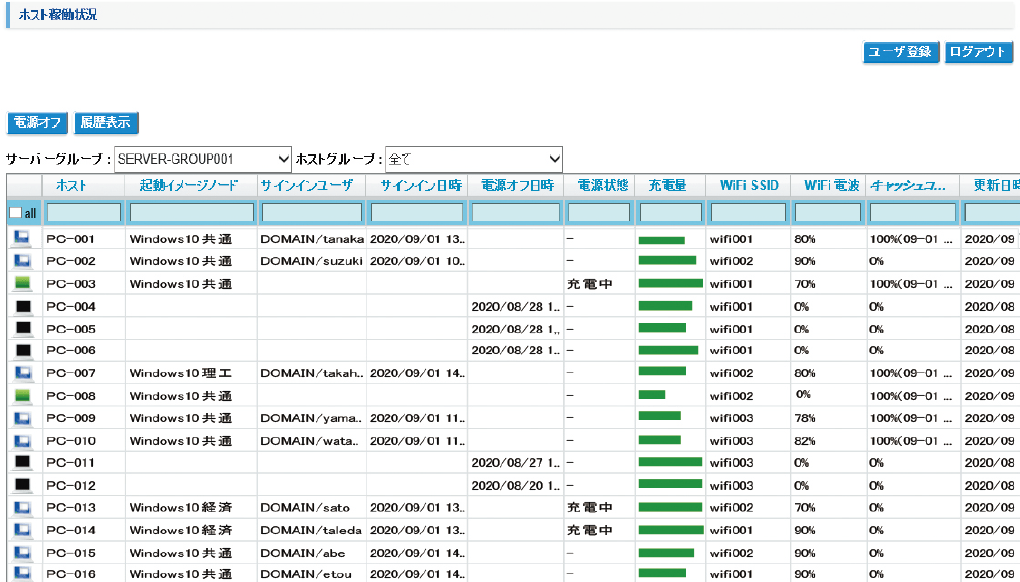Screen dimensions: 1020x582
Task: Sort by 電源状態 column header
Action: coord(603,185)
